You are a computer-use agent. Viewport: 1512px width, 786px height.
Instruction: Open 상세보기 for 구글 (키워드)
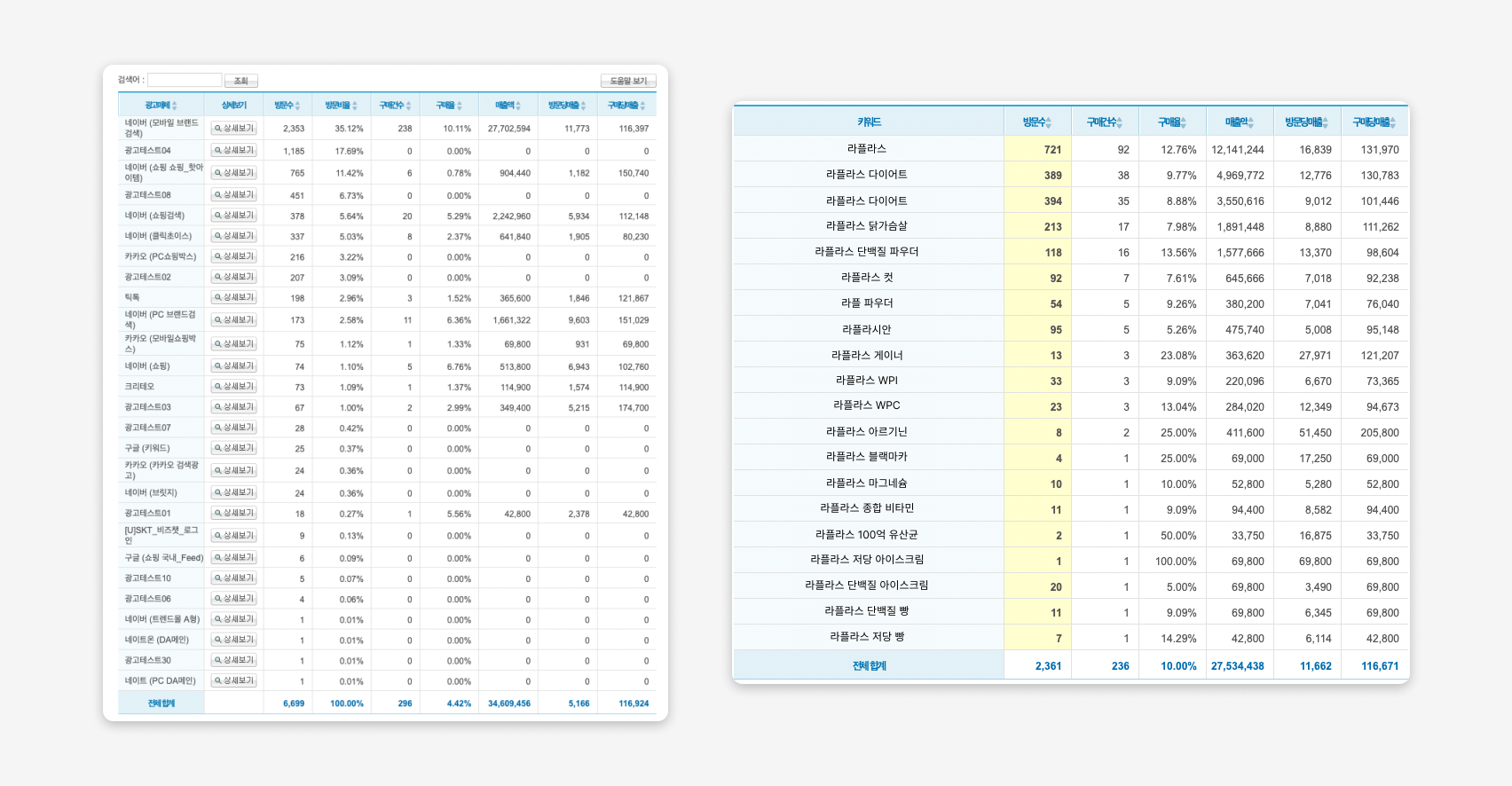tap(233, 448)
